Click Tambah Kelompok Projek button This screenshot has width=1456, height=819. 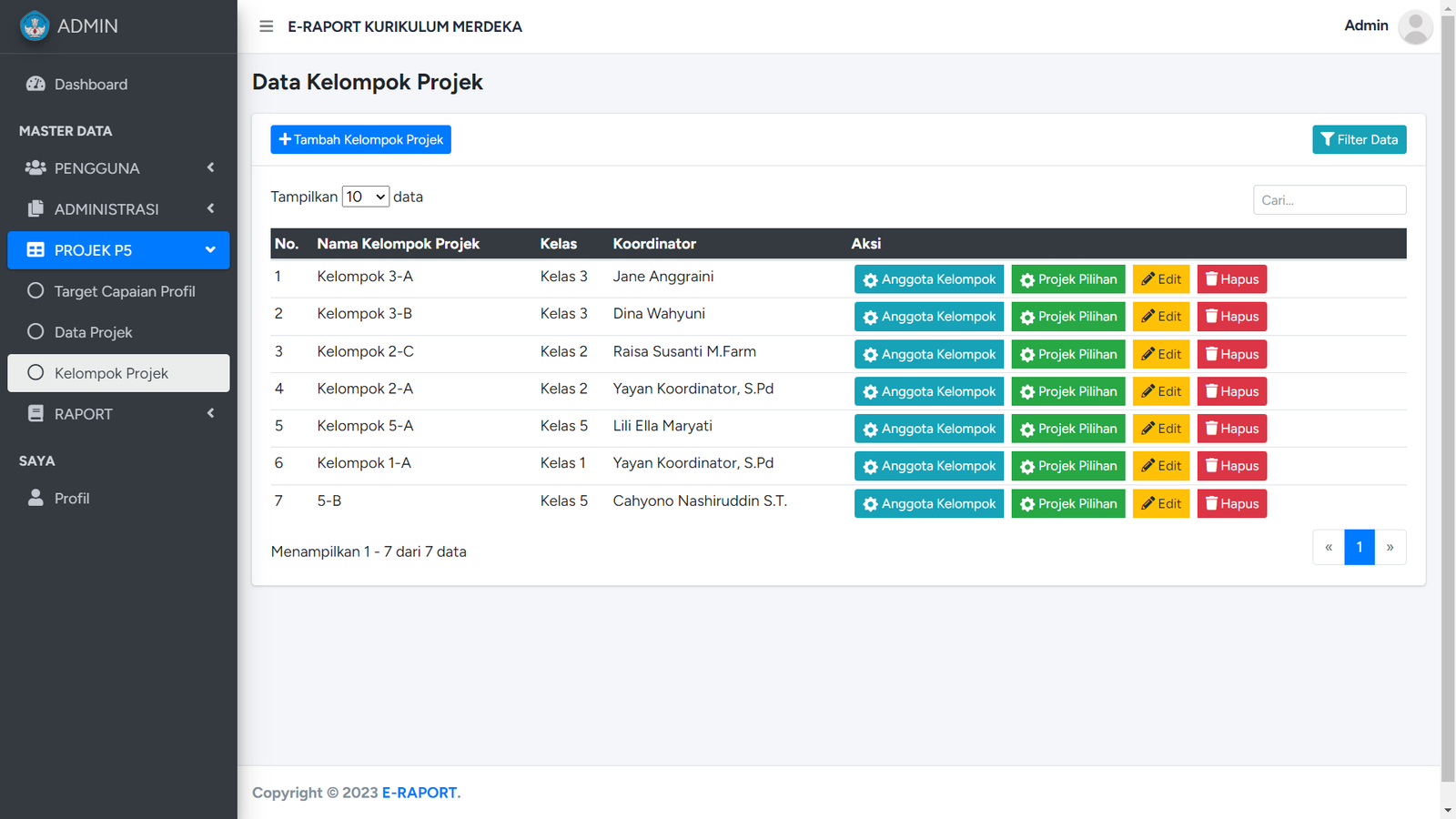pos(360,139)
